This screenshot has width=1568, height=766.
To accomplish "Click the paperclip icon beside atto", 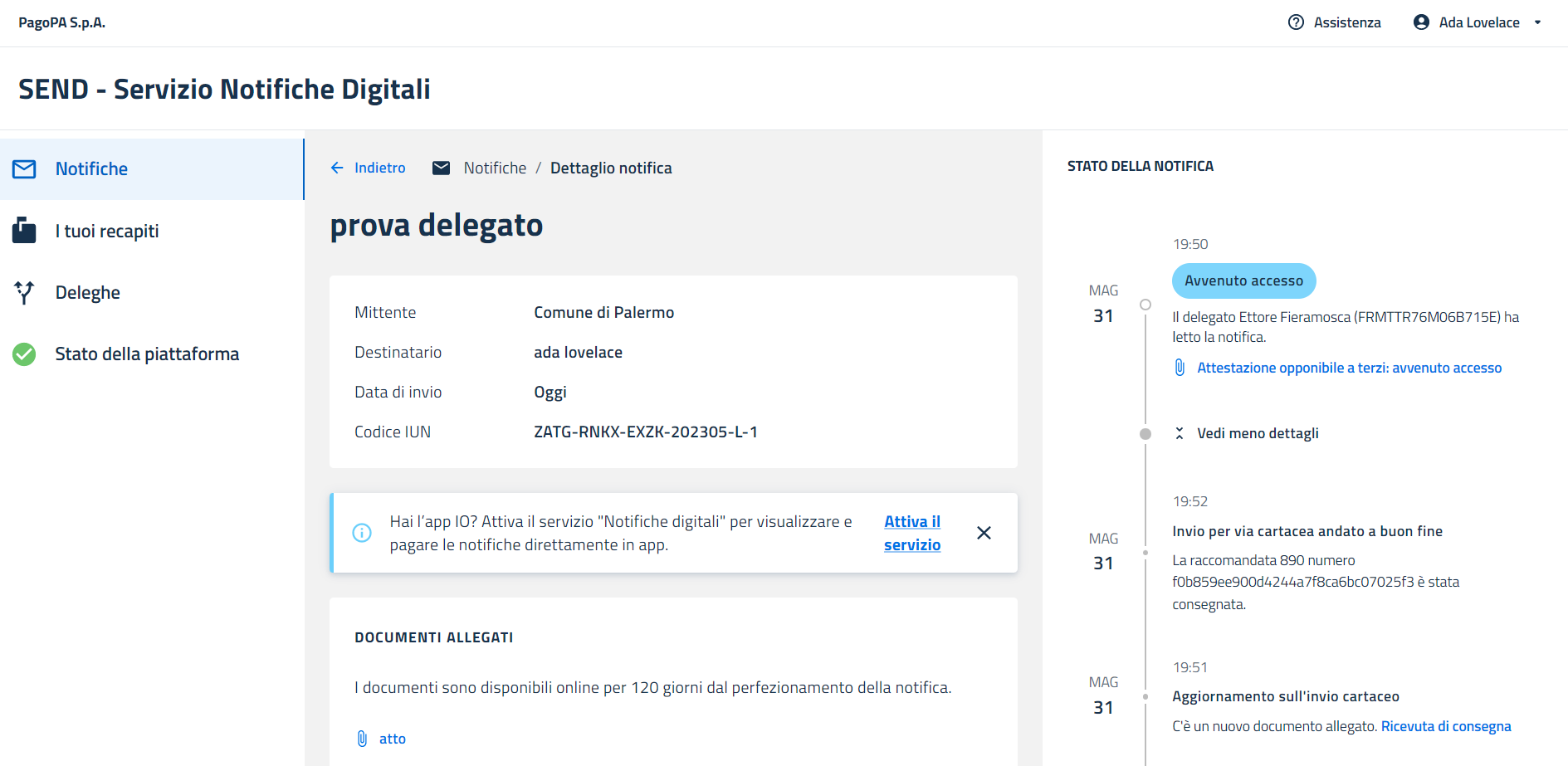I will (x=362, y=739).
